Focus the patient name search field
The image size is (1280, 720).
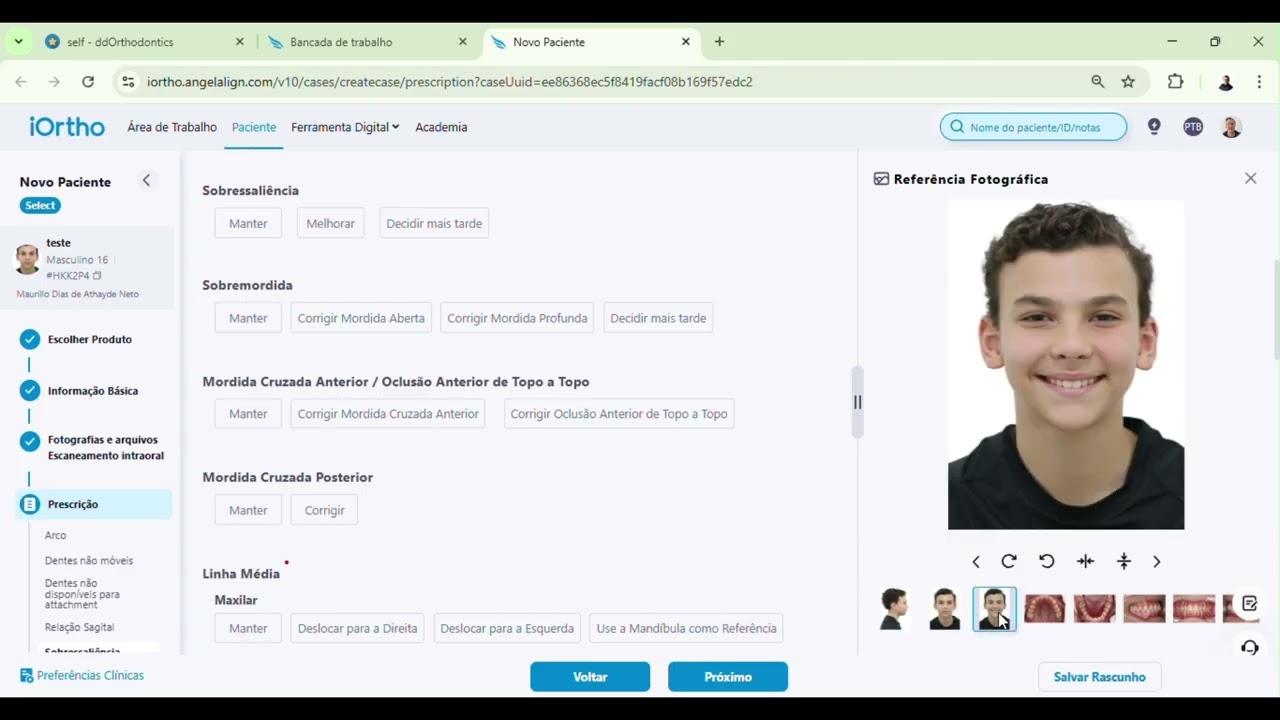point(1033,127)
